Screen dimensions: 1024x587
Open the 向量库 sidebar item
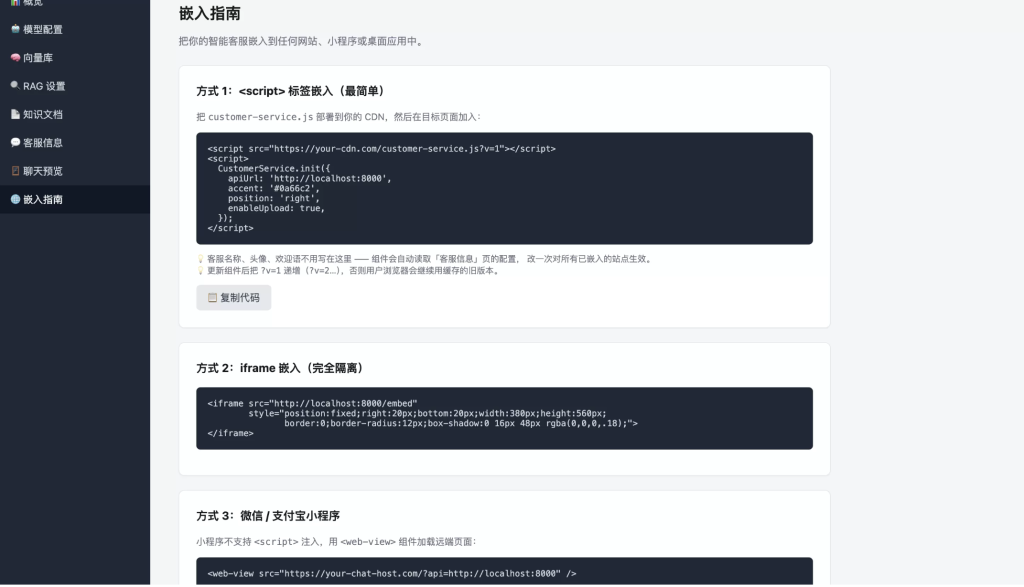(74, 57)
